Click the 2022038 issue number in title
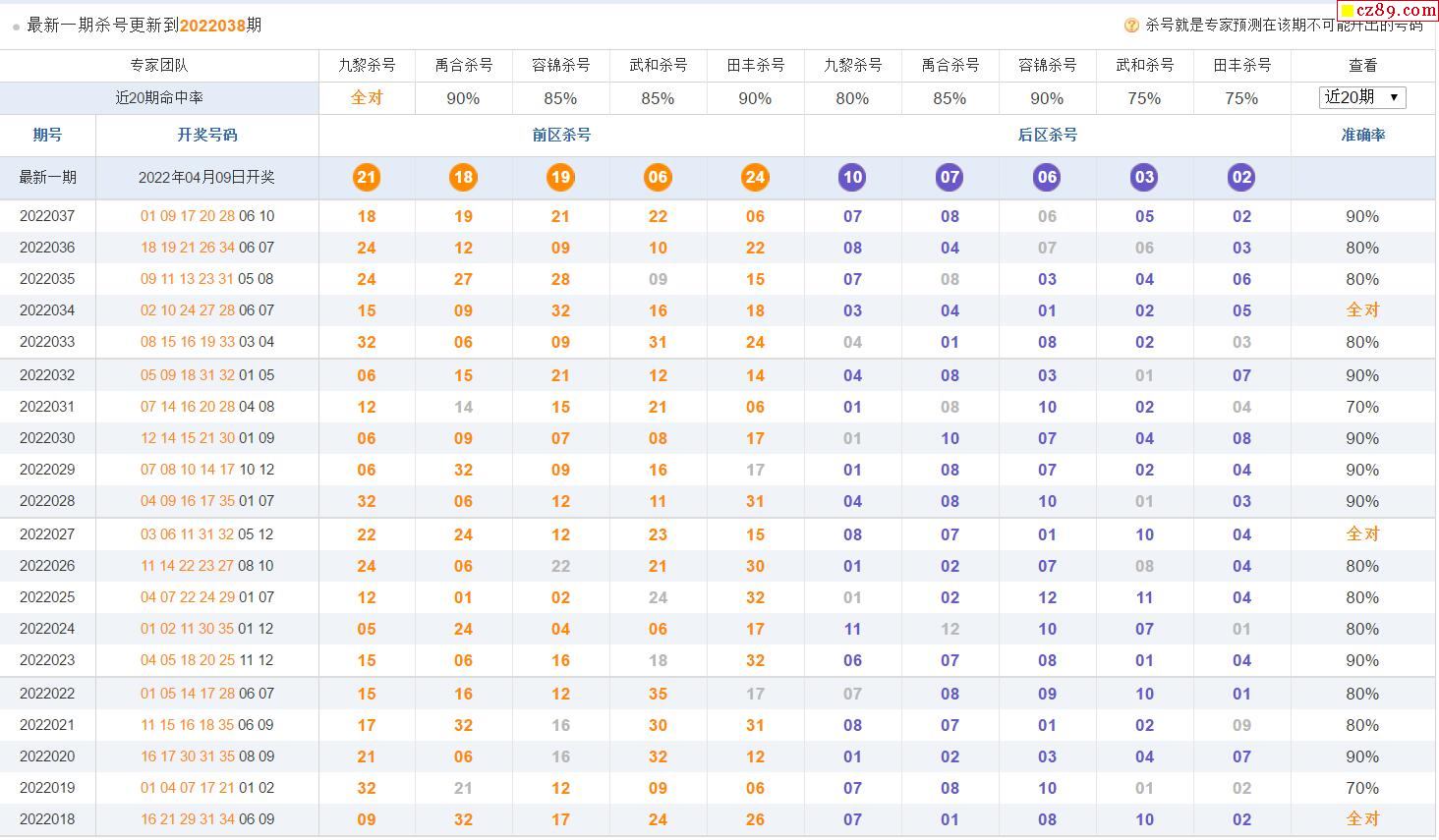 212,26
